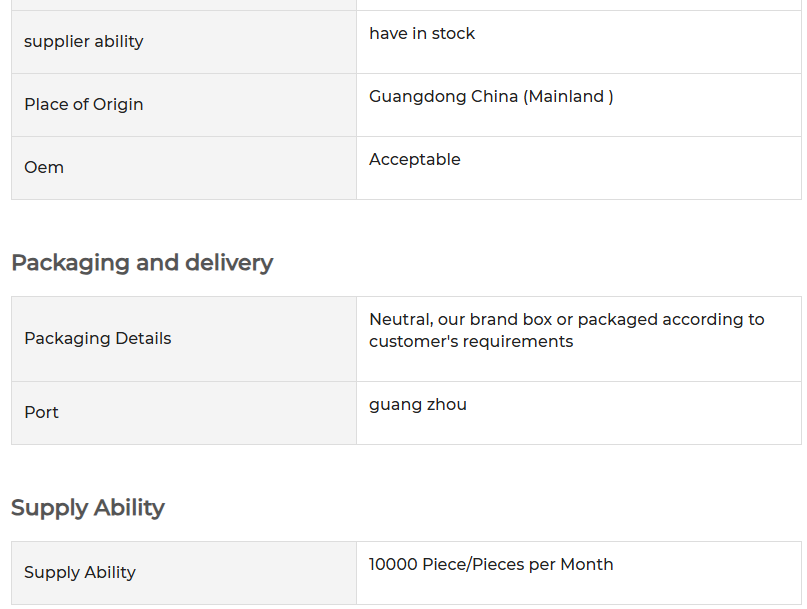Select the 'Place of Origin' label

click(x=83, y=105)
